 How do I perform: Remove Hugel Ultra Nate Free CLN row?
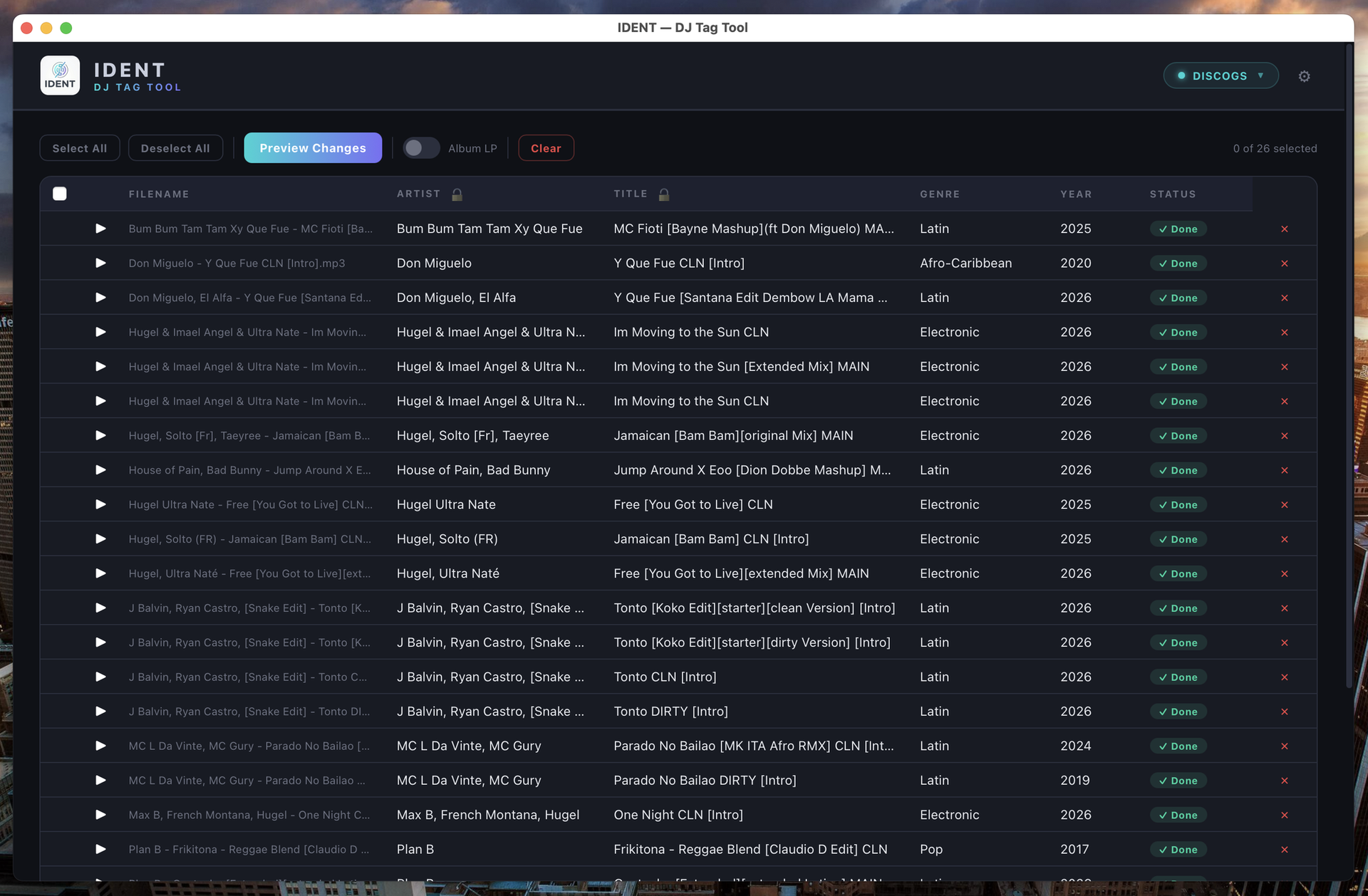pos(1285,505)
